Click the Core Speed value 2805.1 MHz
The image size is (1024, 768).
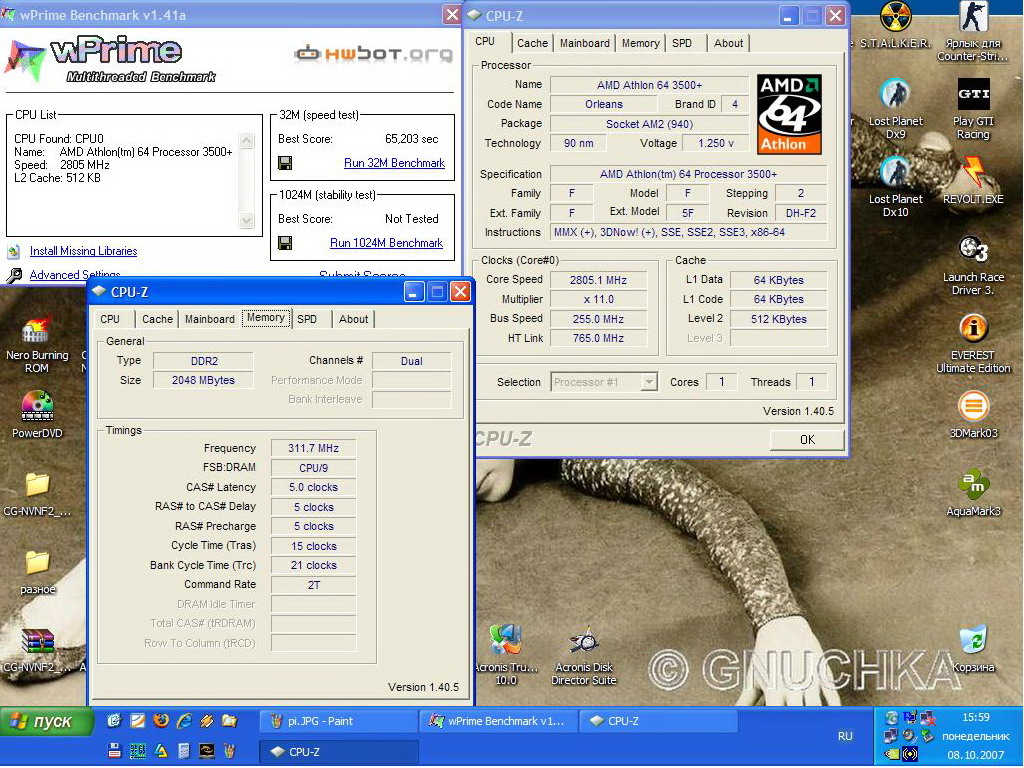[x=598, y=280]
